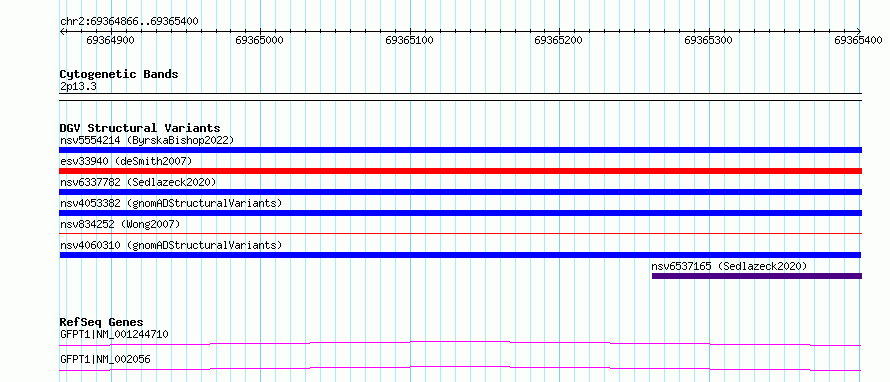Viewport: 890px width, 382px height.
Task: Click the DGV Structural Variants track title
Action: click(140, 128)
